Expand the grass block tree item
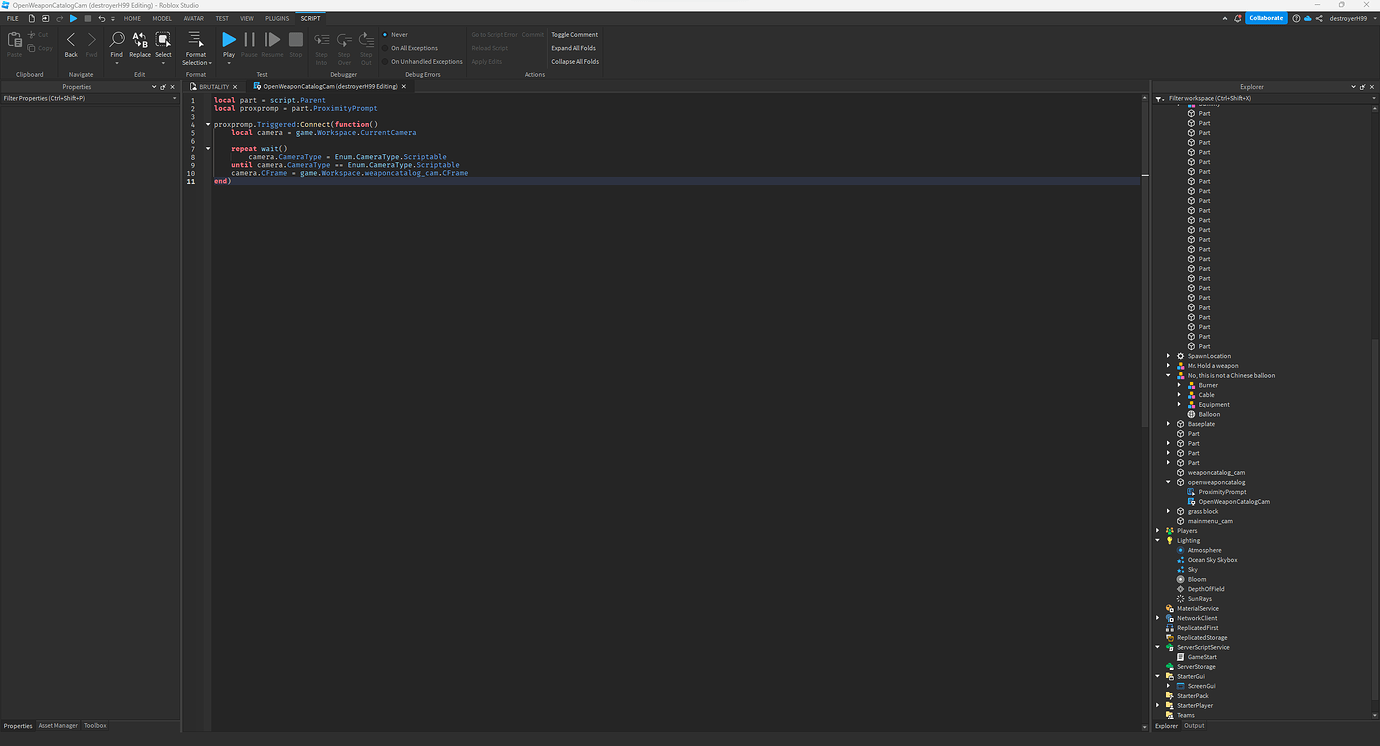This screenshot has height=746, width=1380. [x=1168, y=511]
